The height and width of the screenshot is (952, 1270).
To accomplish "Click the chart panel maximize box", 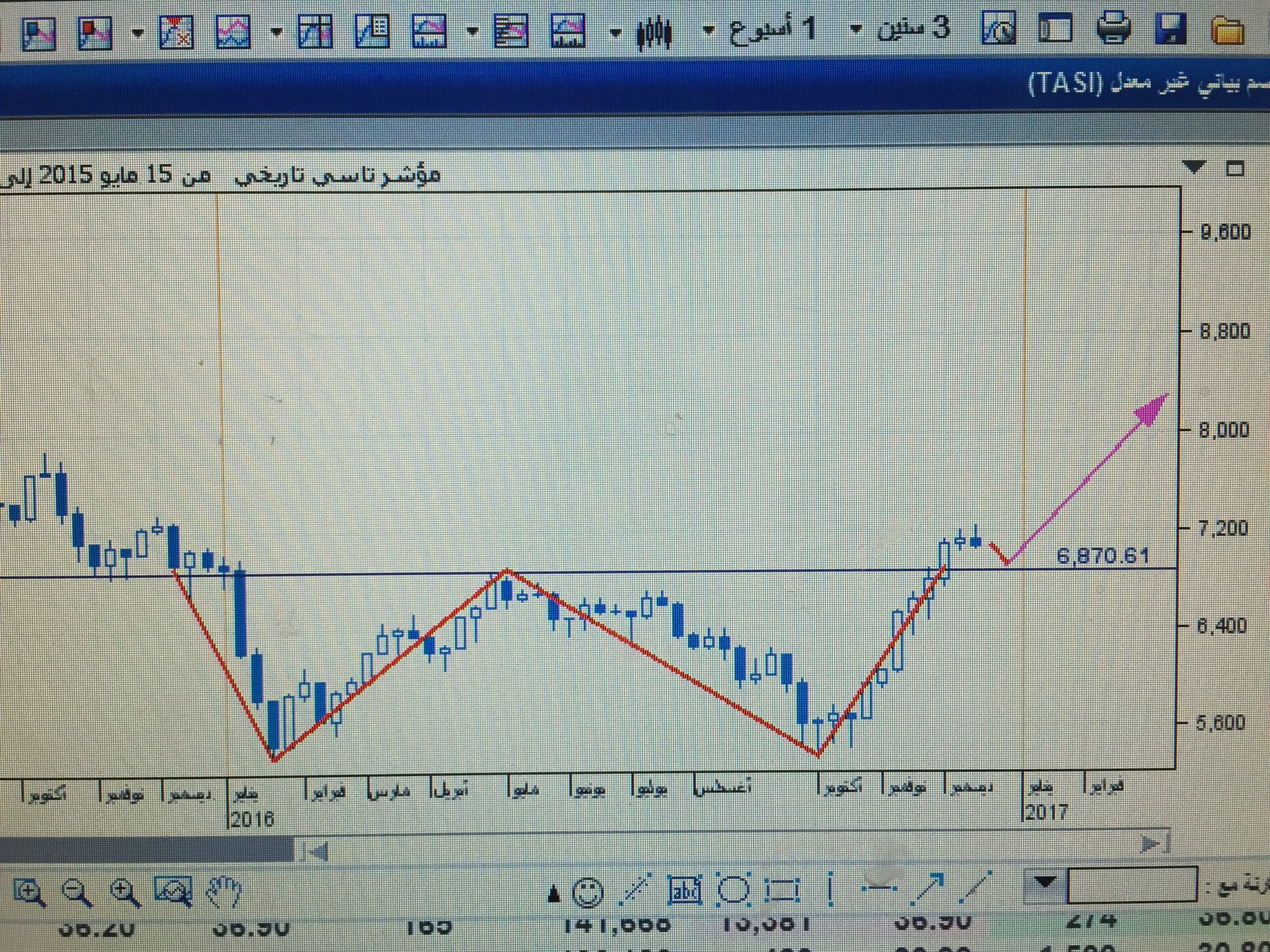I will coord(1235,168).
